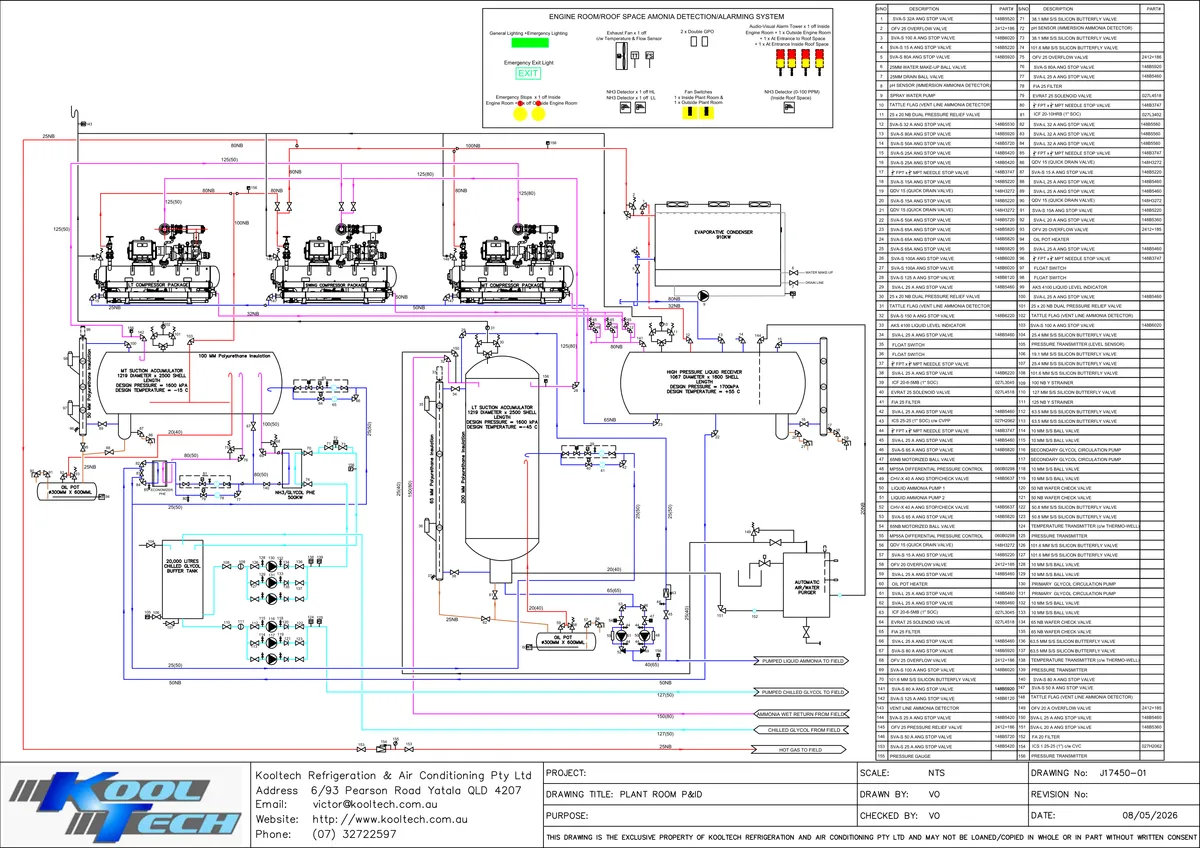Screen dimensions: 1200x848
Task: Click the 'FIA 20 FILTER' table row
Action: [1089, 737]
